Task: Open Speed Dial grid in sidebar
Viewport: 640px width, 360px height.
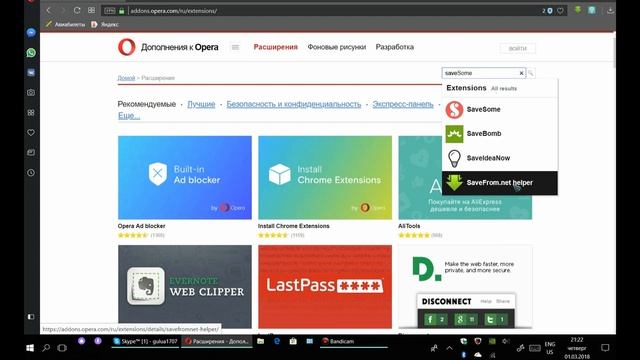Action: [x=31, y=113]
